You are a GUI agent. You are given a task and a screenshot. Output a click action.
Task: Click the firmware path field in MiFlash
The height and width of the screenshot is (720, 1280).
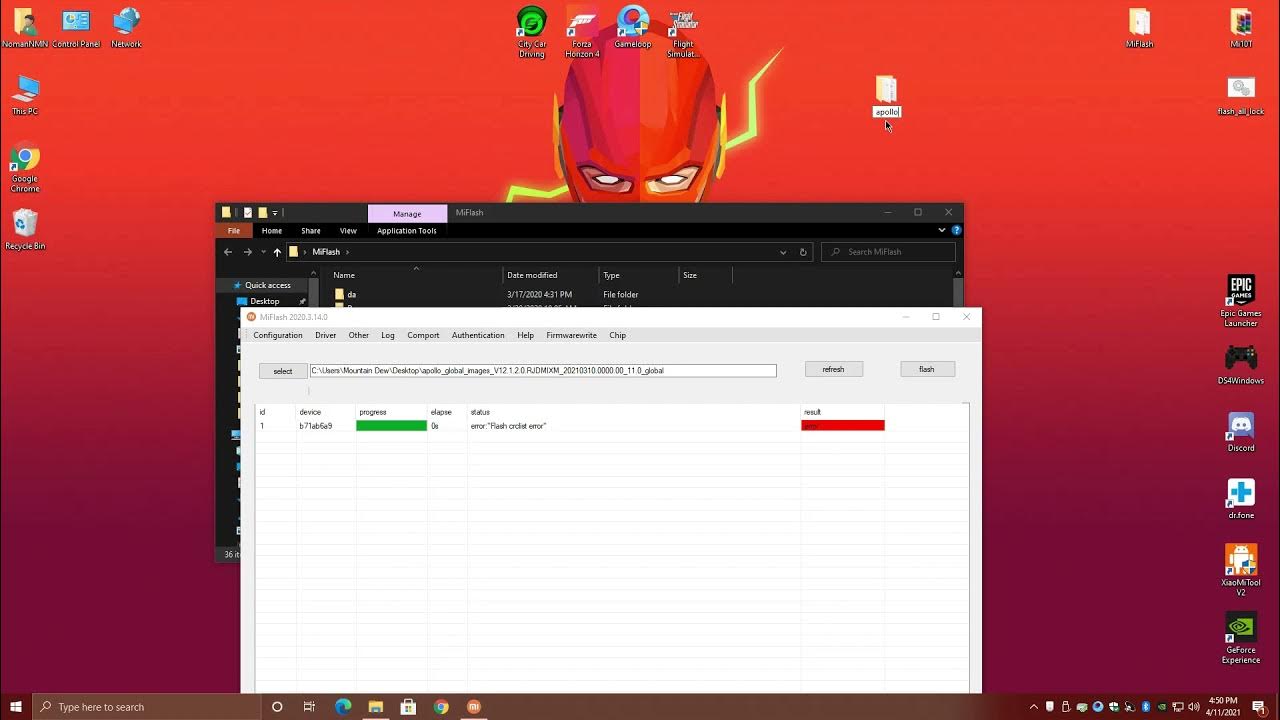[x=543, y=371]
